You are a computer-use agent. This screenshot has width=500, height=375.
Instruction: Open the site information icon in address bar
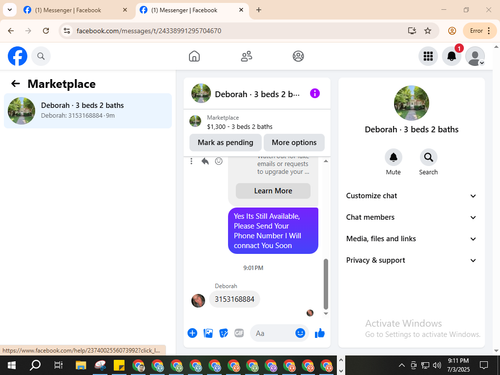click(x=67, y=31)
